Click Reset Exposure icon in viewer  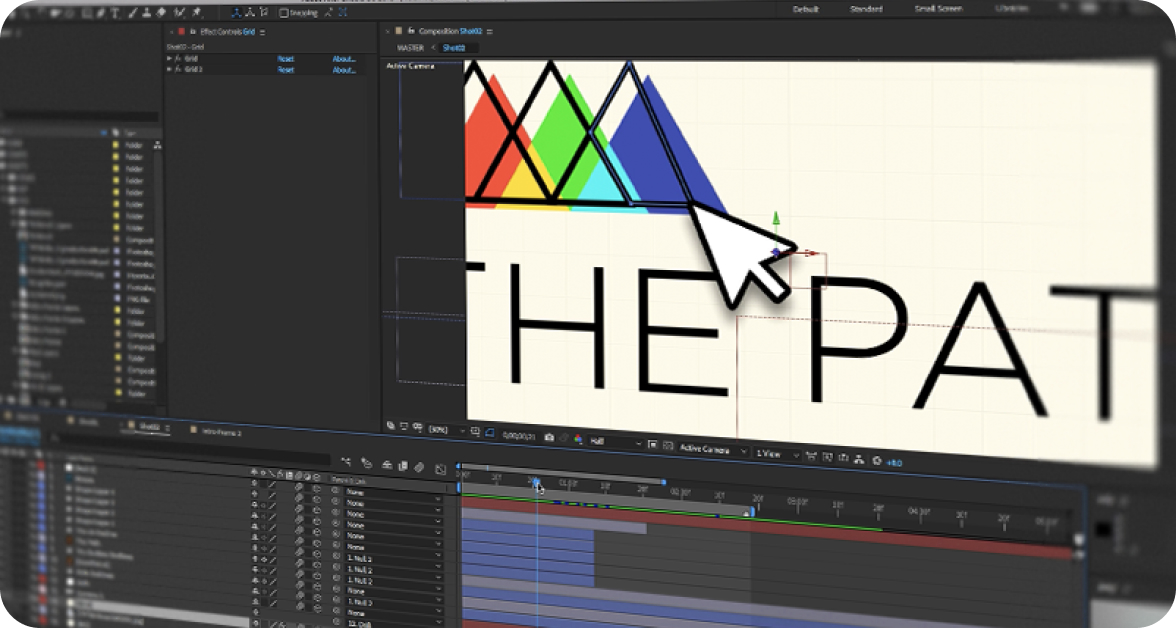click(x=876, y=461)
